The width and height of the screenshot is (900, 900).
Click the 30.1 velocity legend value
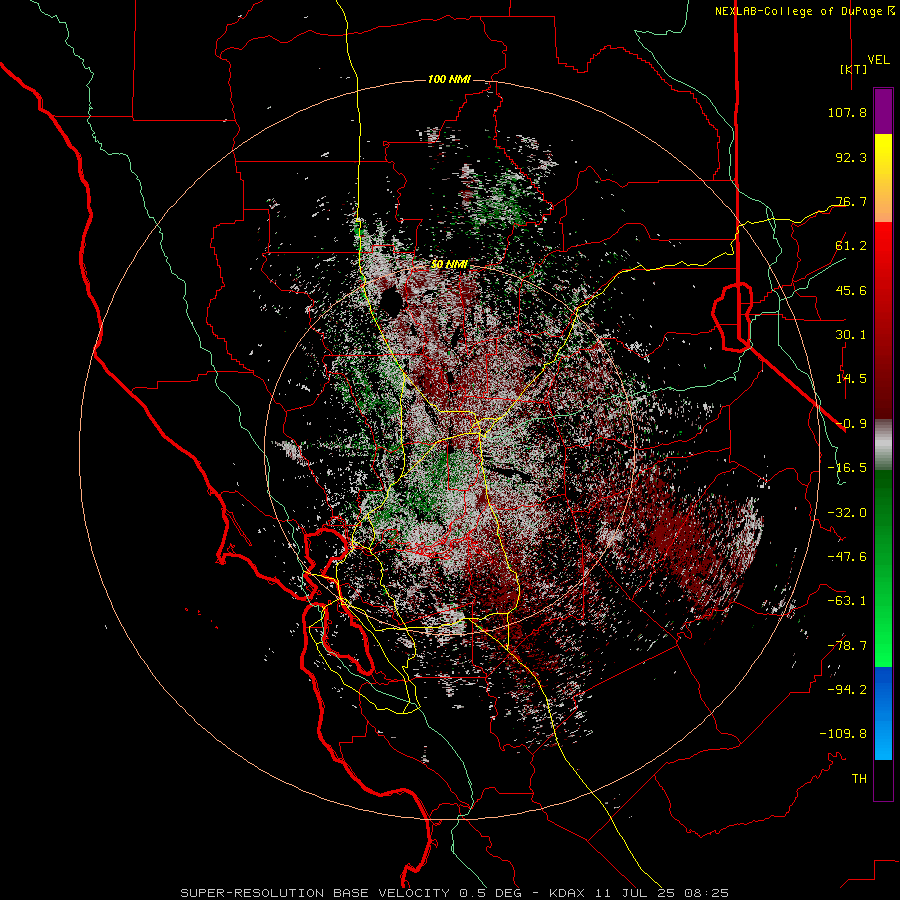(851, 335)
